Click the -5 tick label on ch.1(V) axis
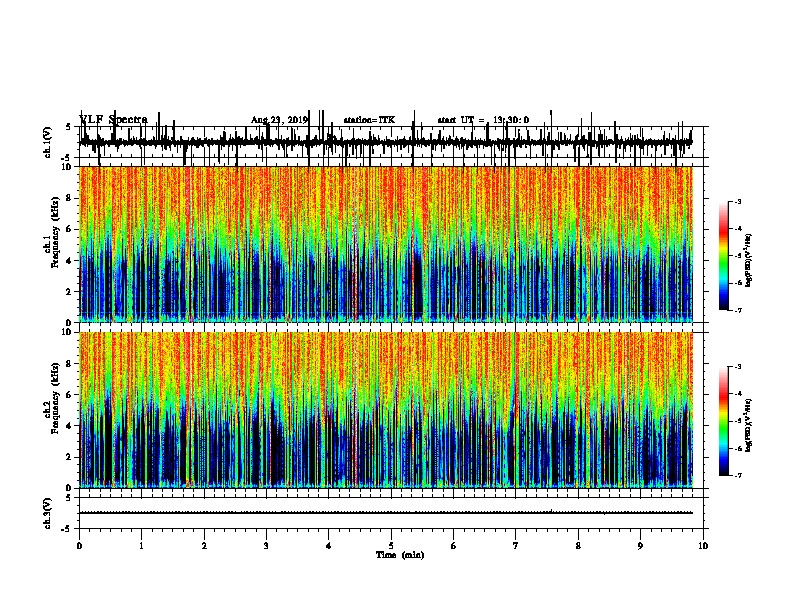792x612 pixels. 67,158
